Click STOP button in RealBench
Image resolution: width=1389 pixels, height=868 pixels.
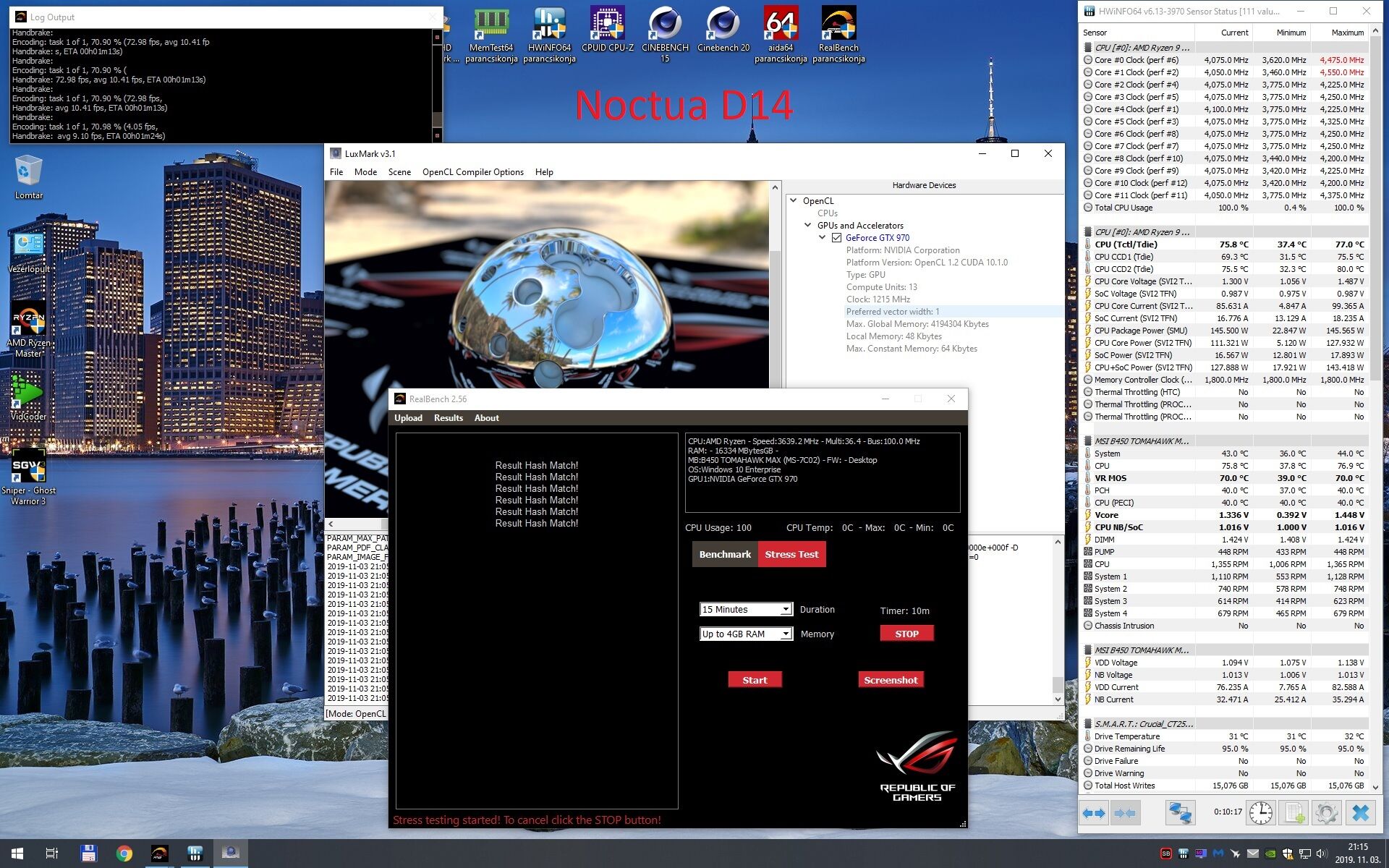tap(906, 634)
